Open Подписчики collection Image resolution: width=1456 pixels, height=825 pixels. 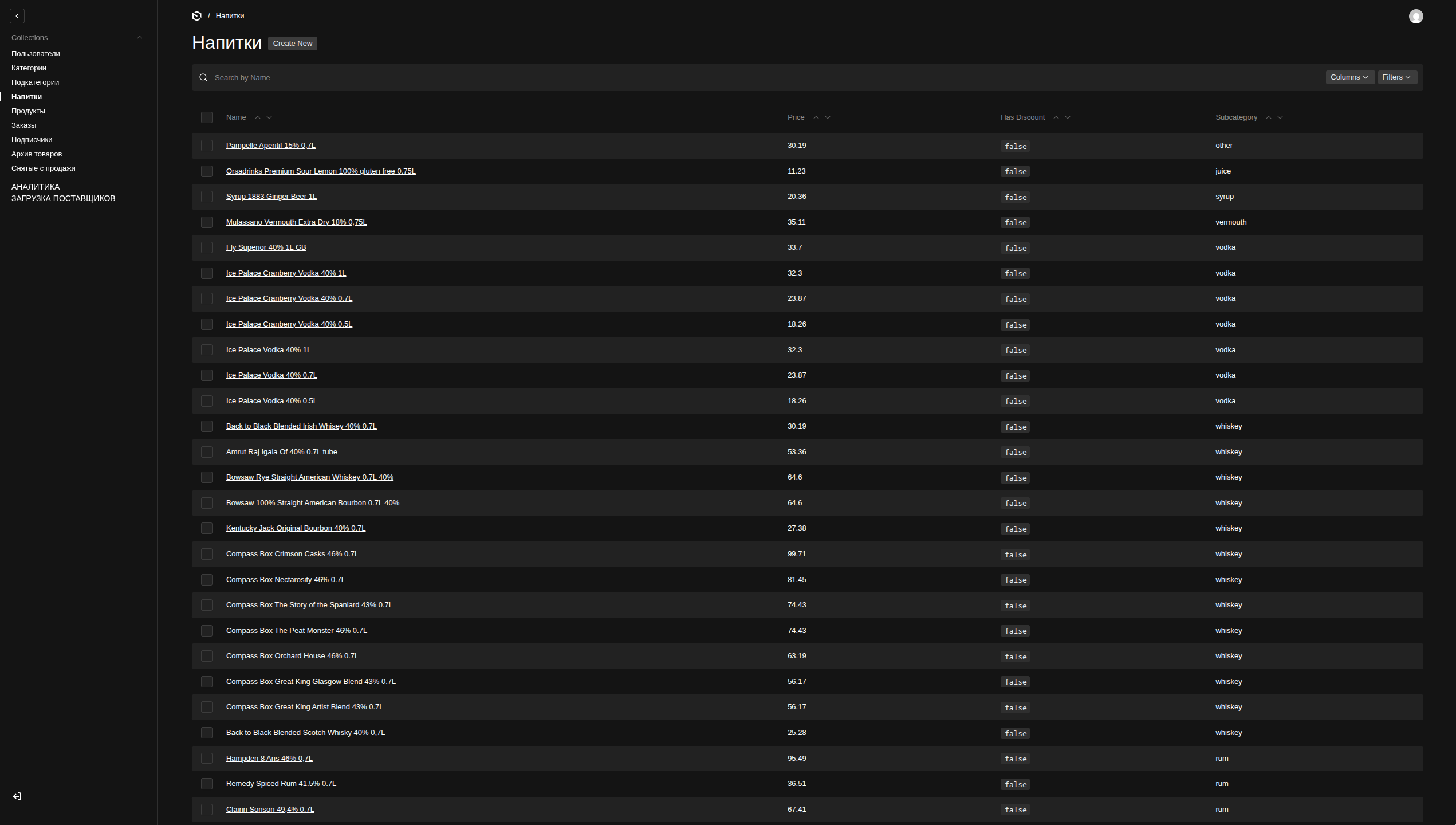tap(32, 140)
